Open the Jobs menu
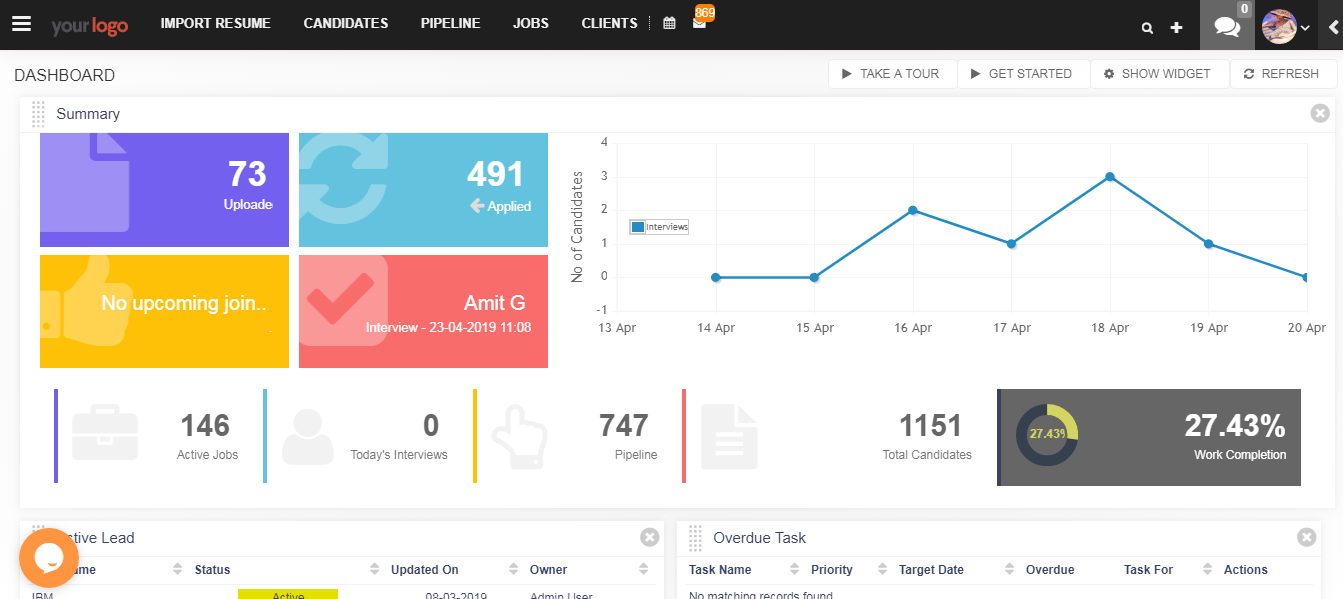Viewport: 1343px width, 599px height. [530, 24]
